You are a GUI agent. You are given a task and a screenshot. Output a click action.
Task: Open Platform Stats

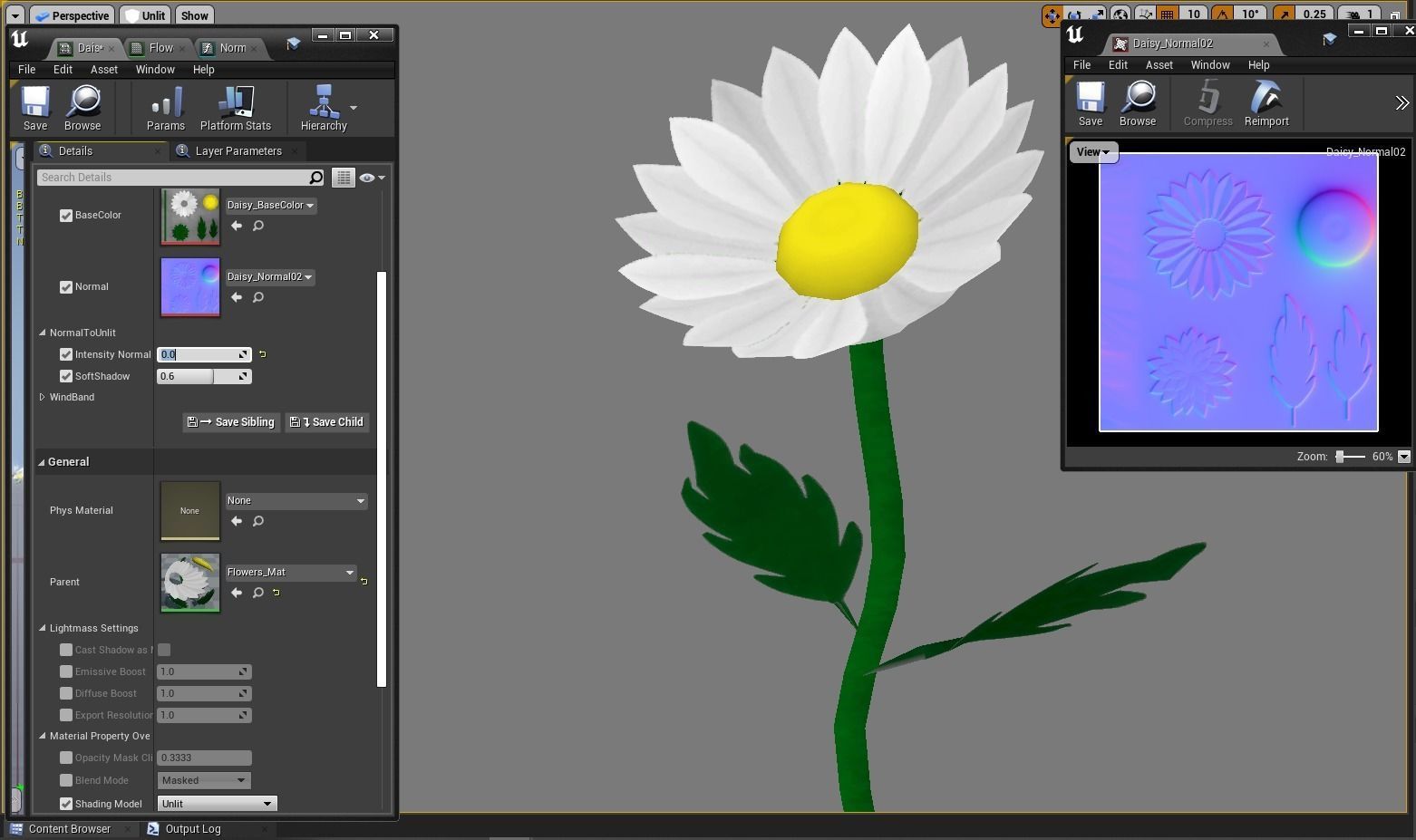click(236, 109)
